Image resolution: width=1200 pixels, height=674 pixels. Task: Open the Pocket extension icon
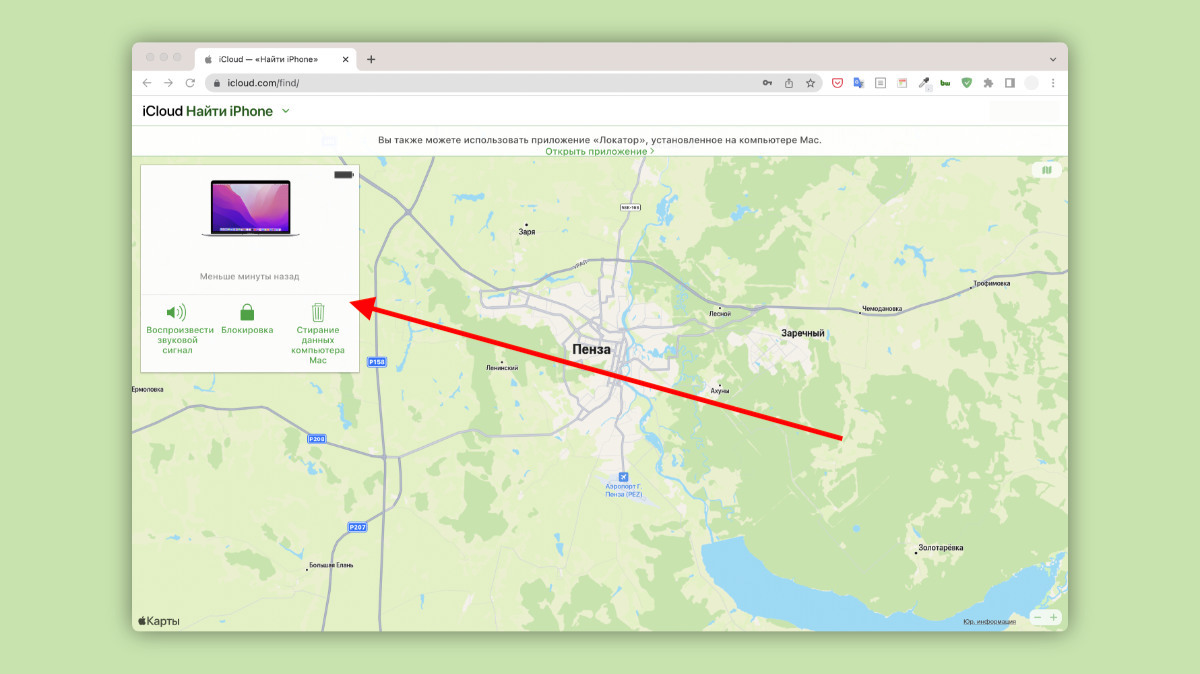(837, 83)
